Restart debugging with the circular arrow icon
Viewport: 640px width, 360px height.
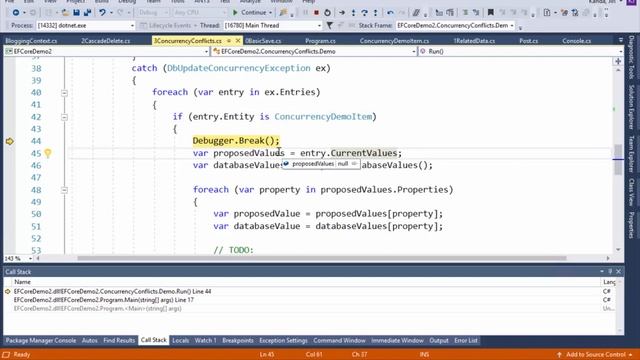(x=327, y=13)
